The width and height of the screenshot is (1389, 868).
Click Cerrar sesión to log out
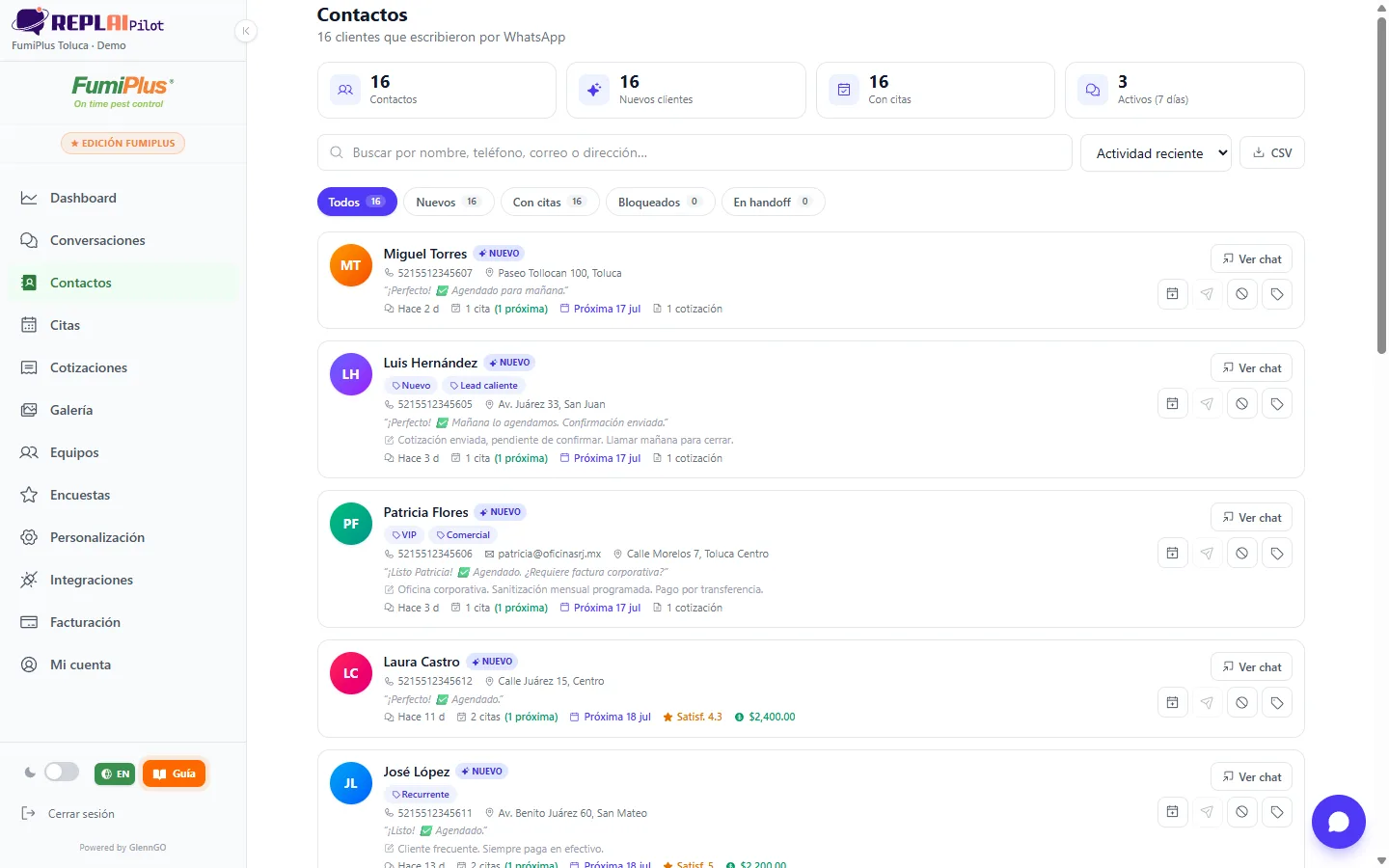click(68, 814)
